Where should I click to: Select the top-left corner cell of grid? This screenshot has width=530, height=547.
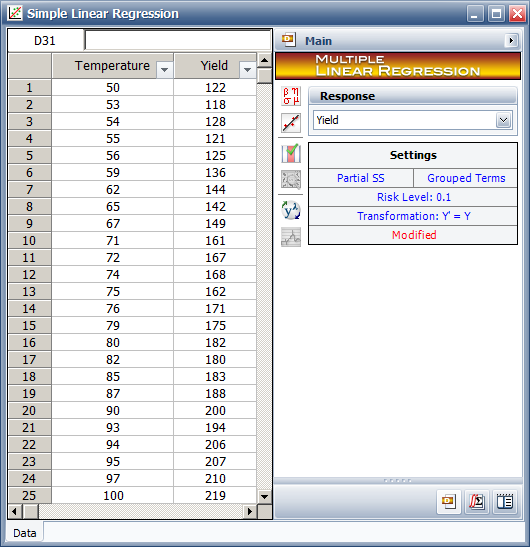30,66
